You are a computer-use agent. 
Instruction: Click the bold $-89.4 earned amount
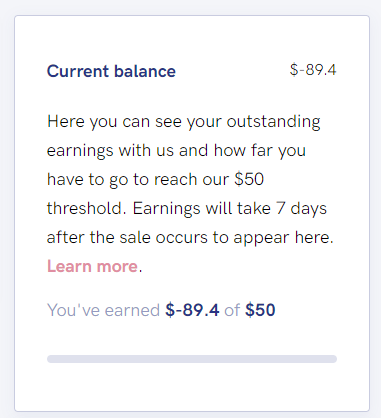point(192,310)
